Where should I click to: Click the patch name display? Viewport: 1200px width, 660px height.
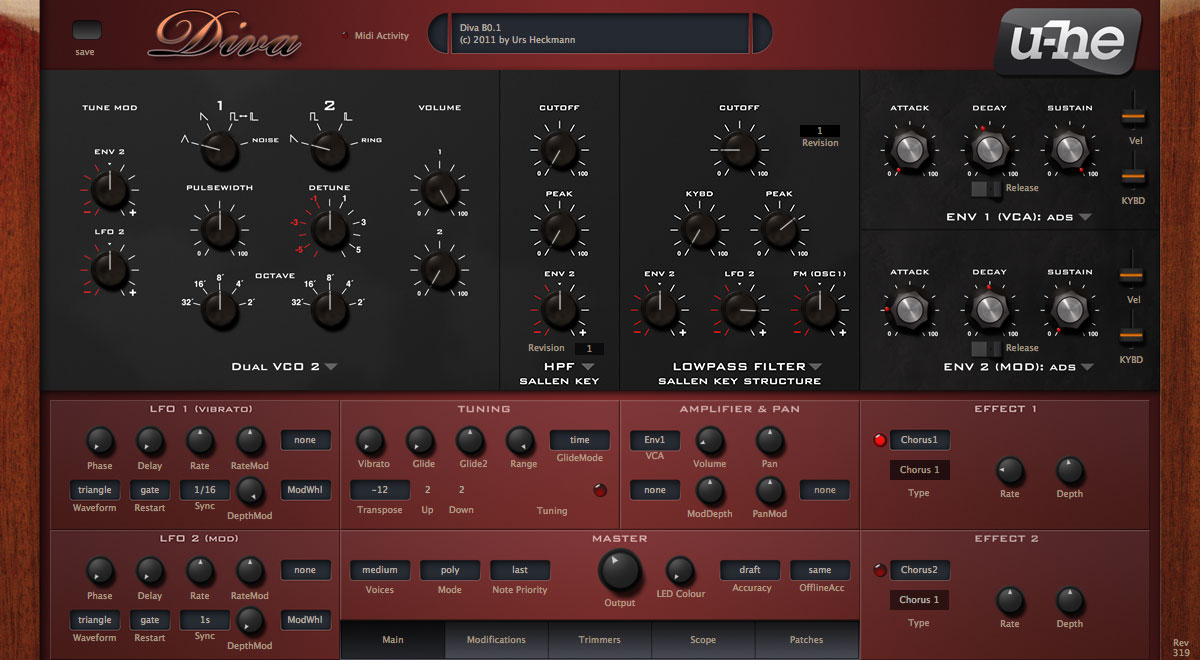(601, 34)
